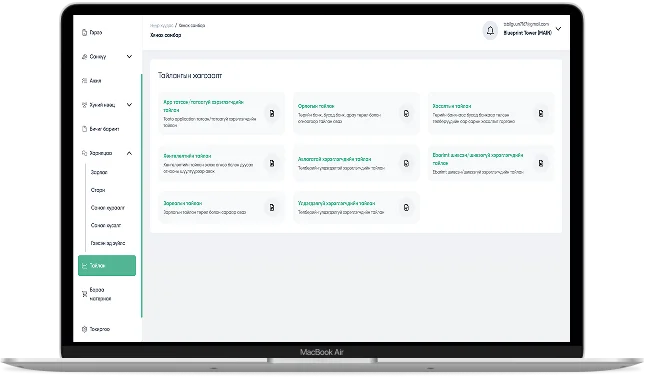This screenshot has height=378, width=645.
Task: Click file icon on Ашиглалтын тайлан card
Action: tap(272, 163)
